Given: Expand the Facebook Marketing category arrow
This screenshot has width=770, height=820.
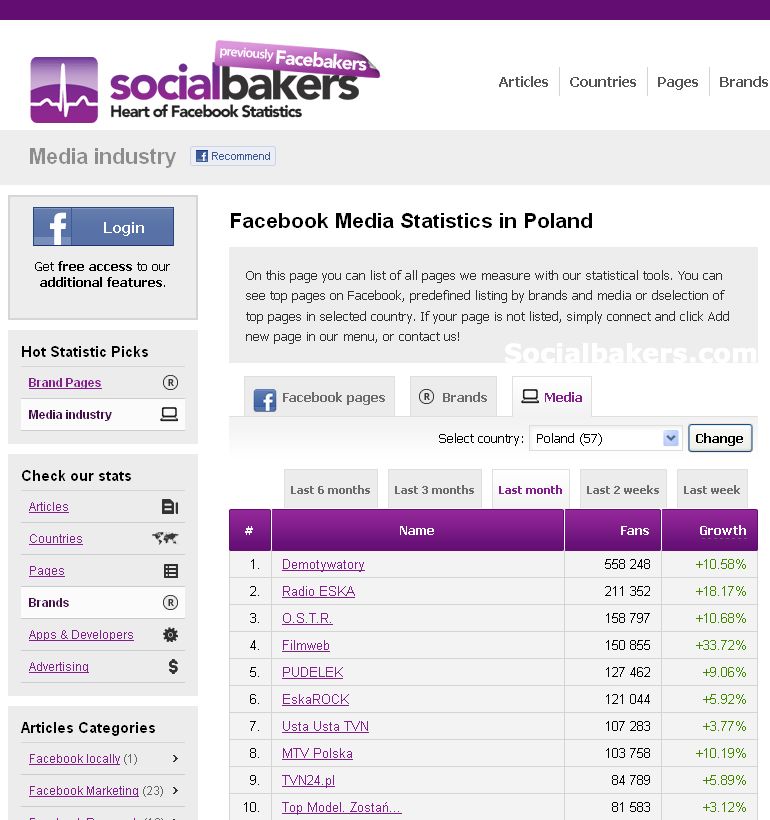Looking at the screenshot, I should (175, 790).
